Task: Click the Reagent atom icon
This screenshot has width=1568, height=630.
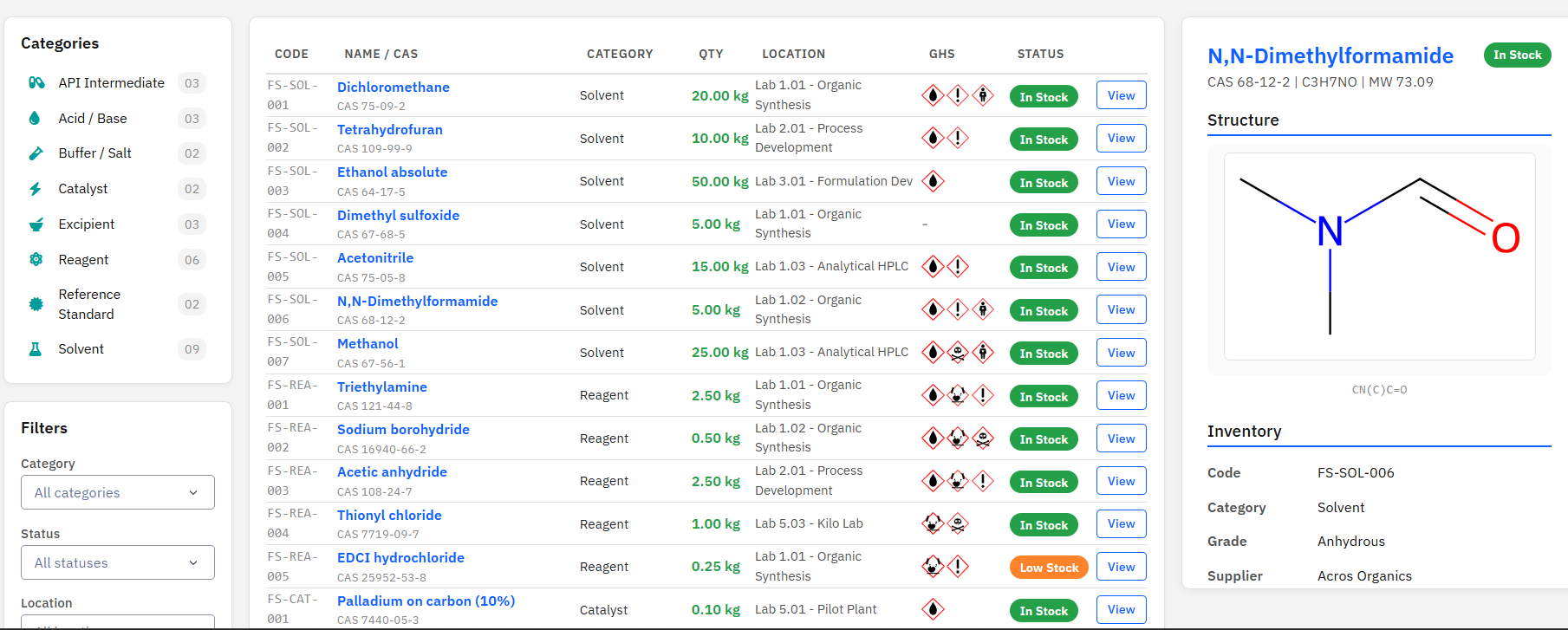Action: click(36, 260)
